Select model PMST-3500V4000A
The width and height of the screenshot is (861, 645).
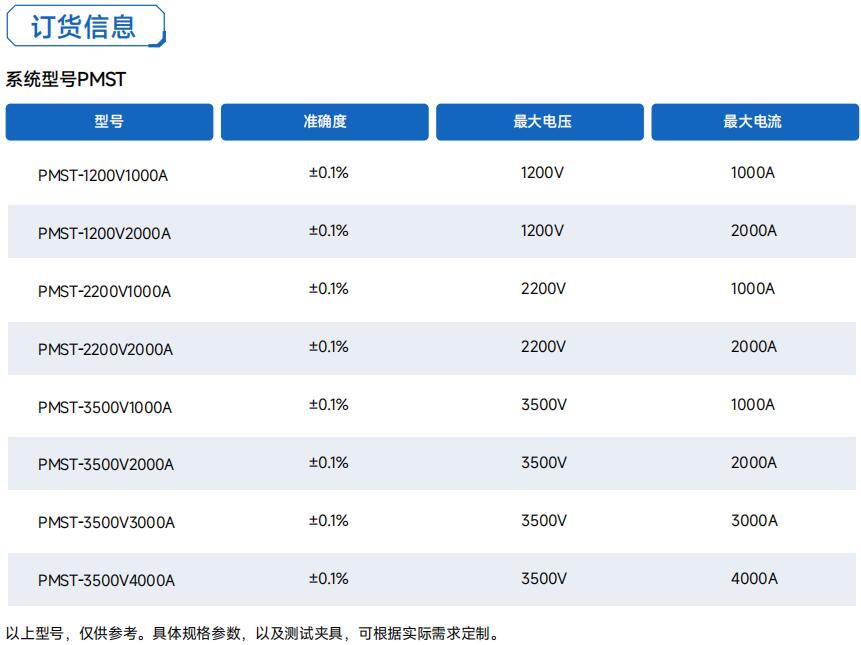[x=106, y=581]
